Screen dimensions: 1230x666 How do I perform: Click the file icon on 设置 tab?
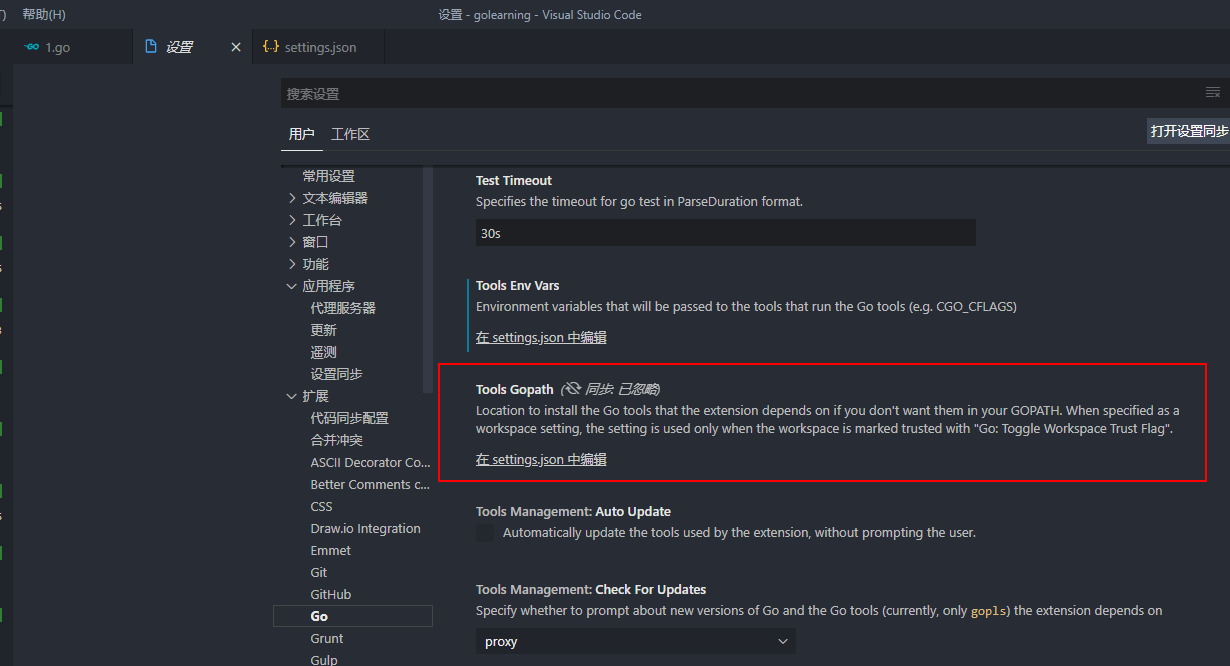pos(151,47)
